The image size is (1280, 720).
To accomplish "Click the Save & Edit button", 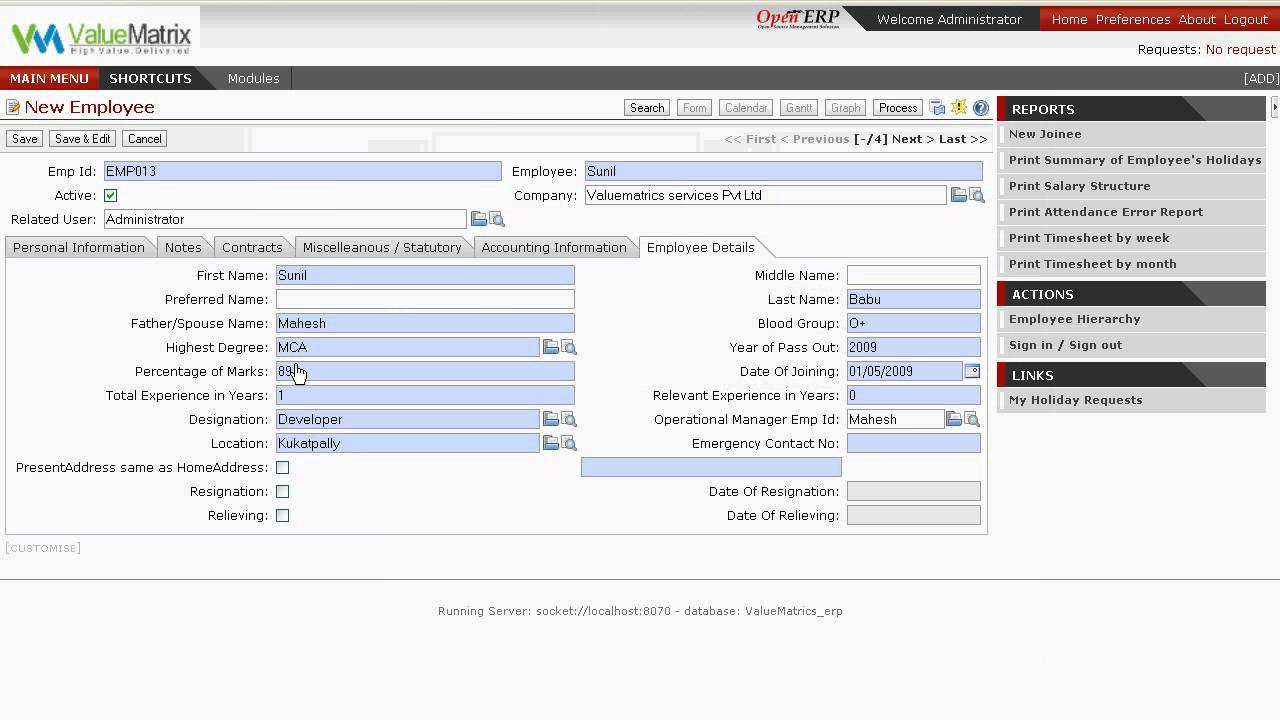I will [83, 139].
